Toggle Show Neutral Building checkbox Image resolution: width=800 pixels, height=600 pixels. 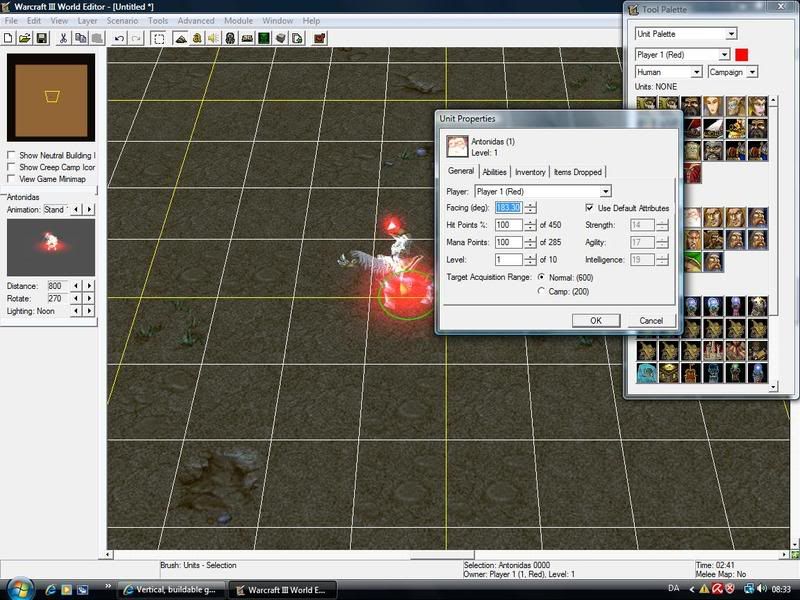11,155
